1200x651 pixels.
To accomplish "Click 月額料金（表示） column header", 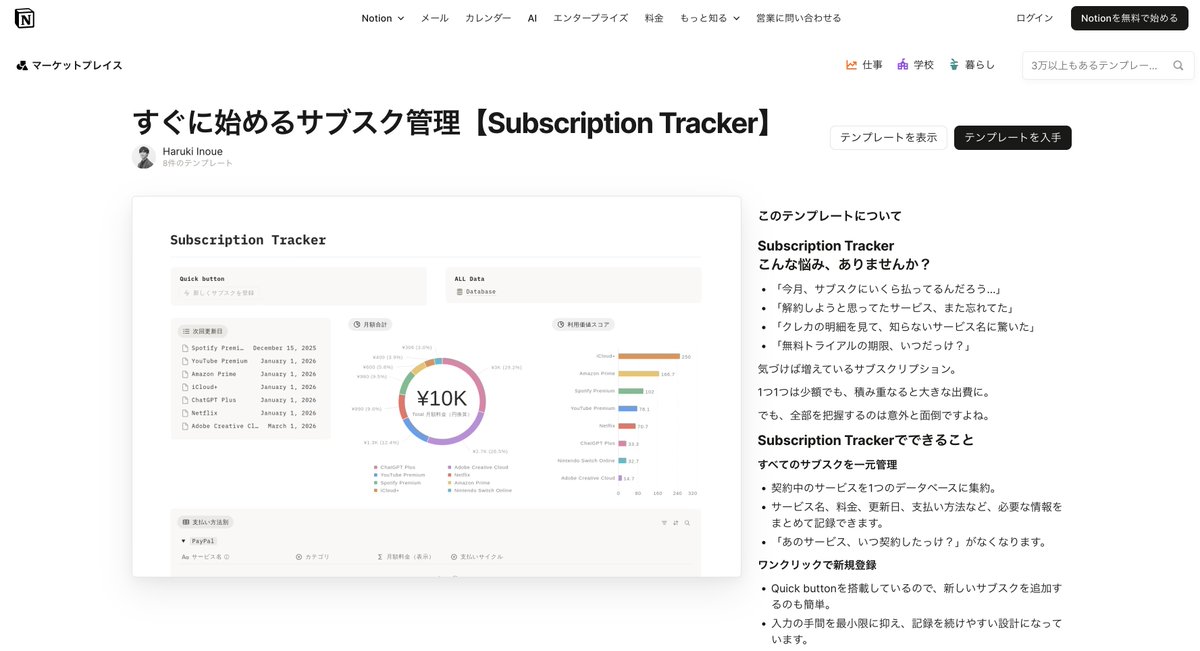I will [x=404, y=557].
